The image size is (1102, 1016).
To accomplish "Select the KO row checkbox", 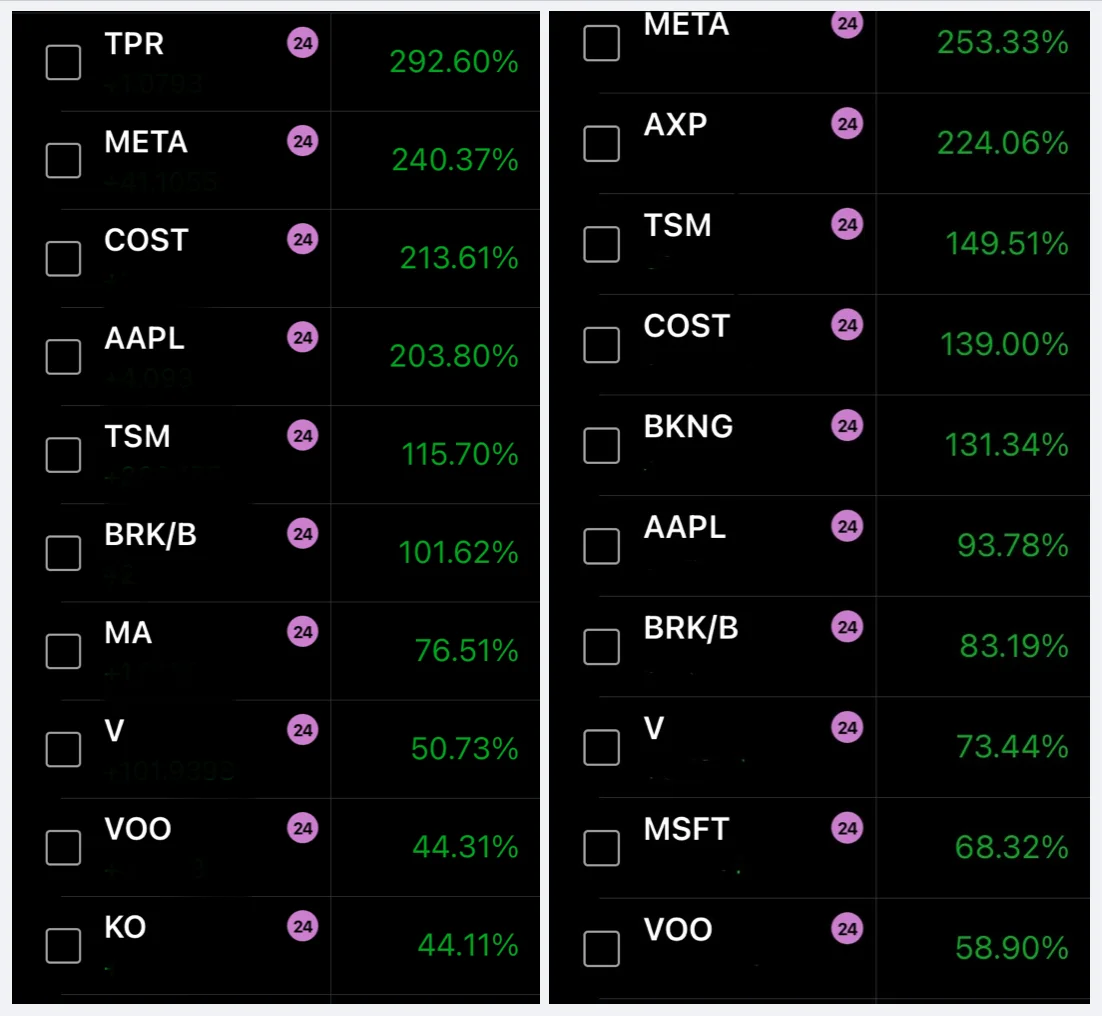I will tap(64, 945).
